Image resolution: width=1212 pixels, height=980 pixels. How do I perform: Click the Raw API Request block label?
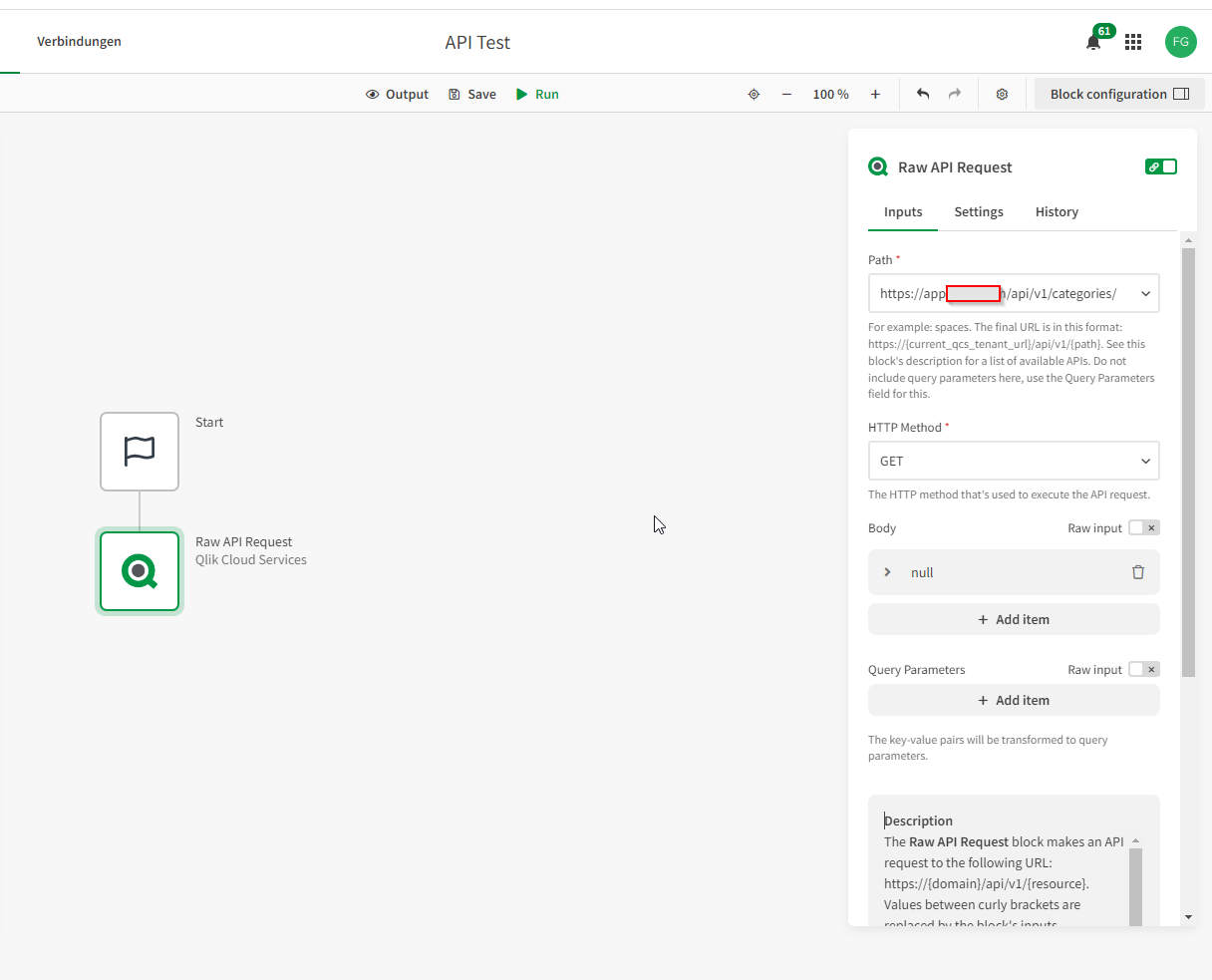point(243,541)
